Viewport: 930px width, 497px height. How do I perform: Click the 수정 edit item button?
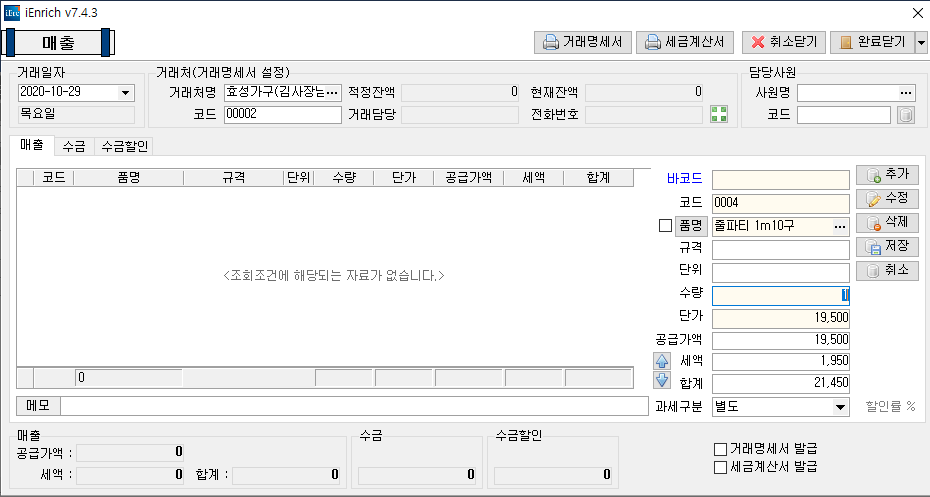887,198
